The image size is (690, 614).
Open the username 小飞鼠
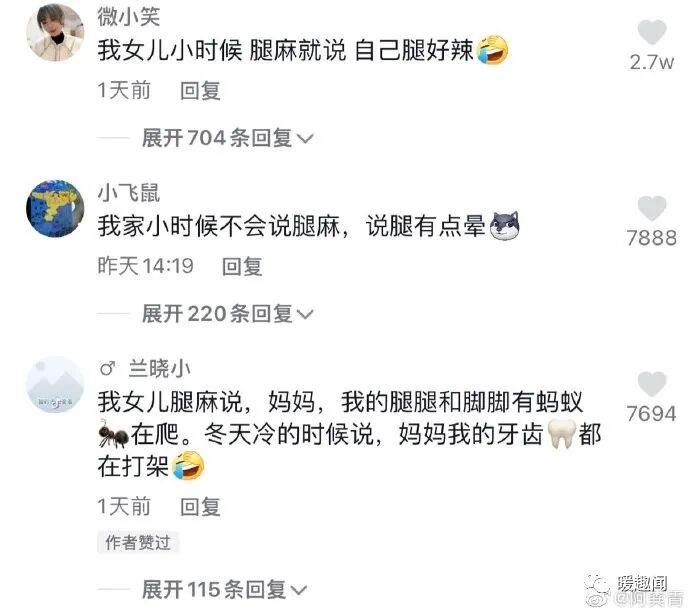[128, 193]
